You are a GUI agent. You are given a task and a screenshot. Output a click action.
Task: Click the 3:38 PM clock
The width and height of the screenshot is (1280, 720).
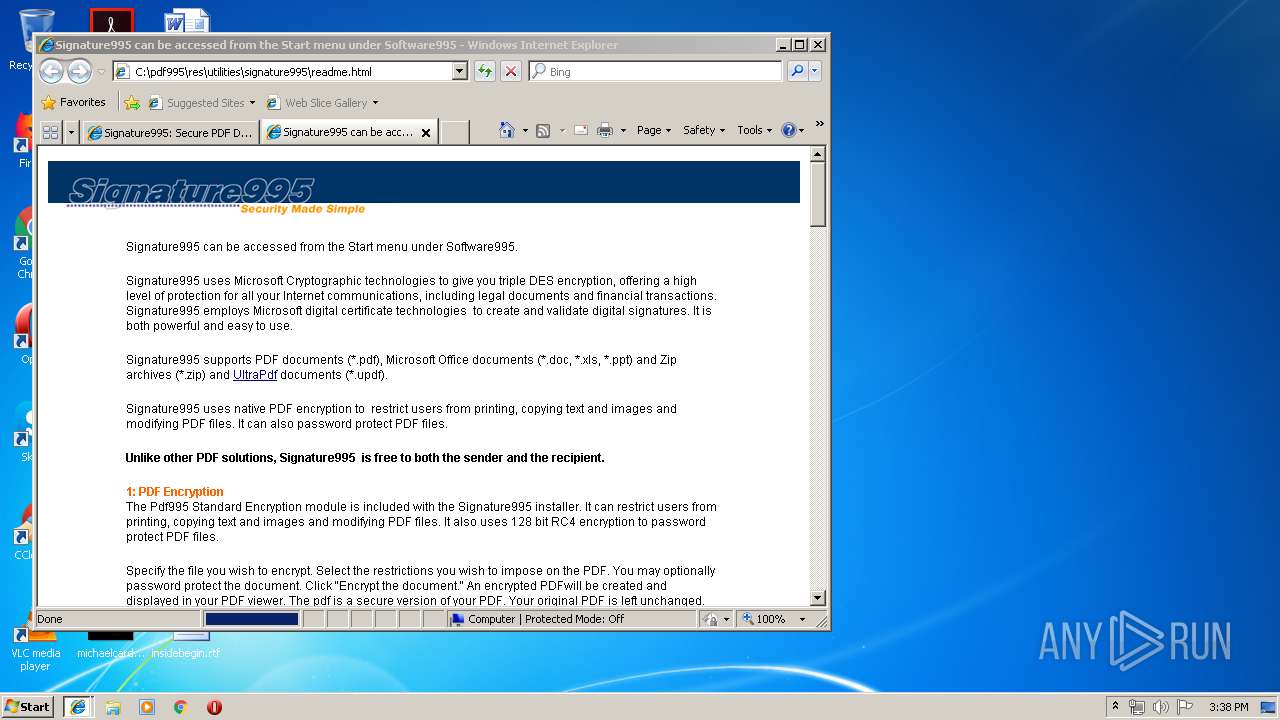(1228, 706)
